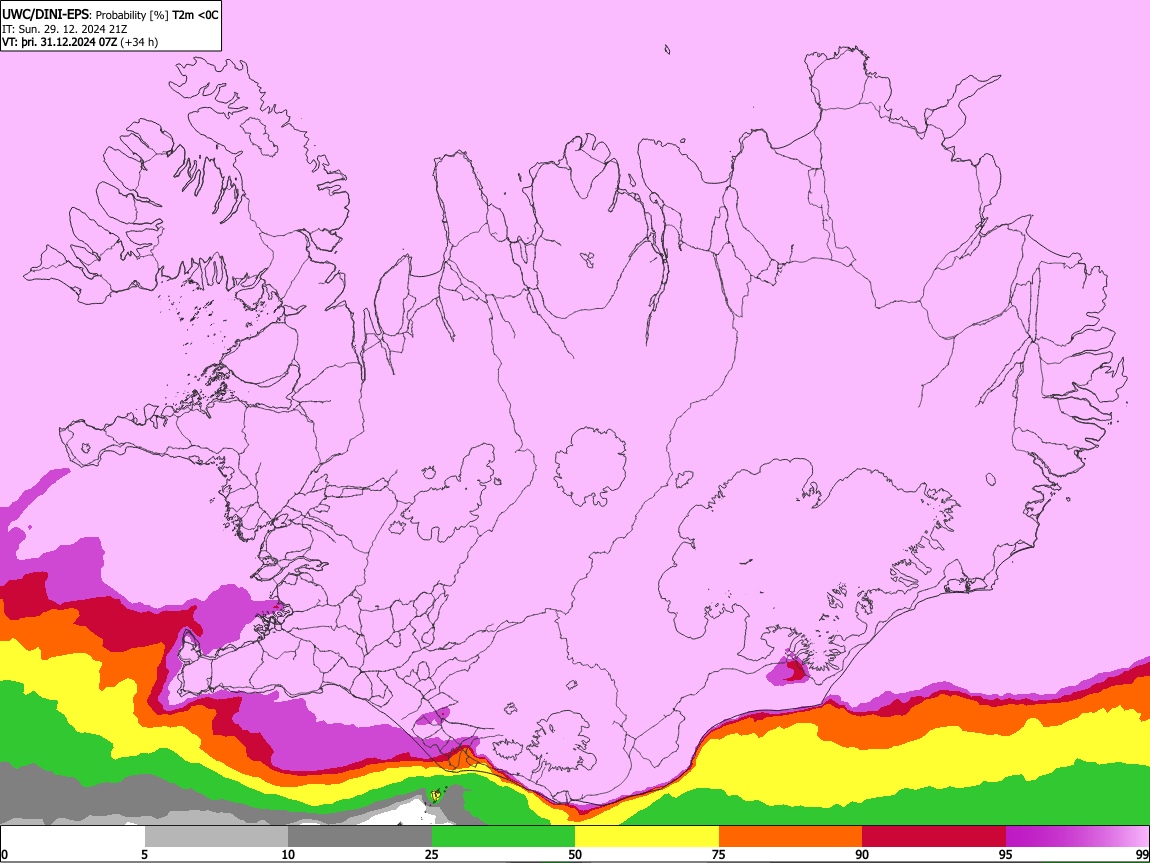Click the IT: Sun. 29. 12. 2024 21Z line

[x=65, y=29]
